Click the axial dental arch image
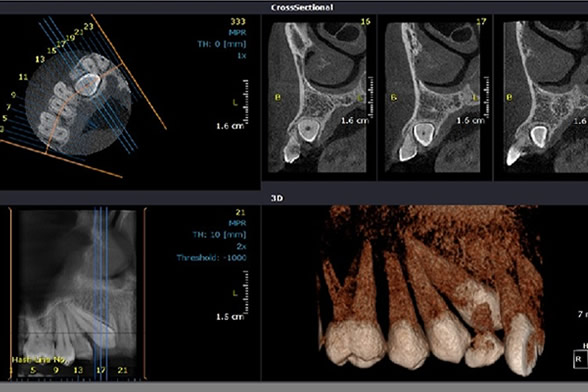588x392 pixels. point(78,105)
